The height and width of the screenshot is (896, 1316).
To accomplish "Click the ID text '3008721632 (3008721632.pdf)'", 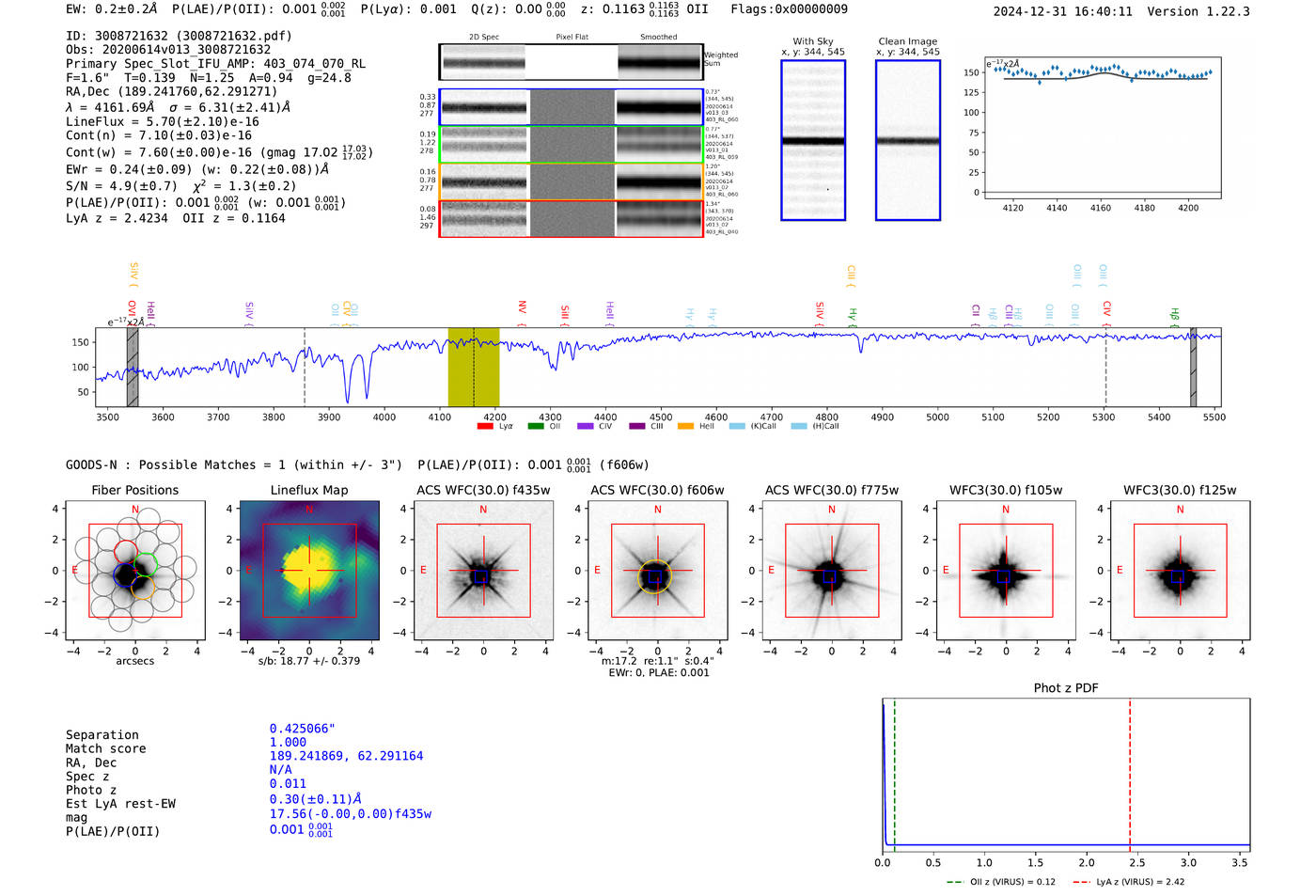I will 194,36.
